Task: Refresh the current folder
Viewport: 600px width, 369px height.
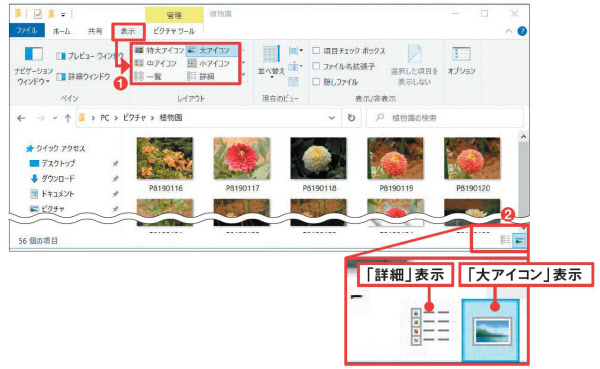Action: (x=351, y=118)
